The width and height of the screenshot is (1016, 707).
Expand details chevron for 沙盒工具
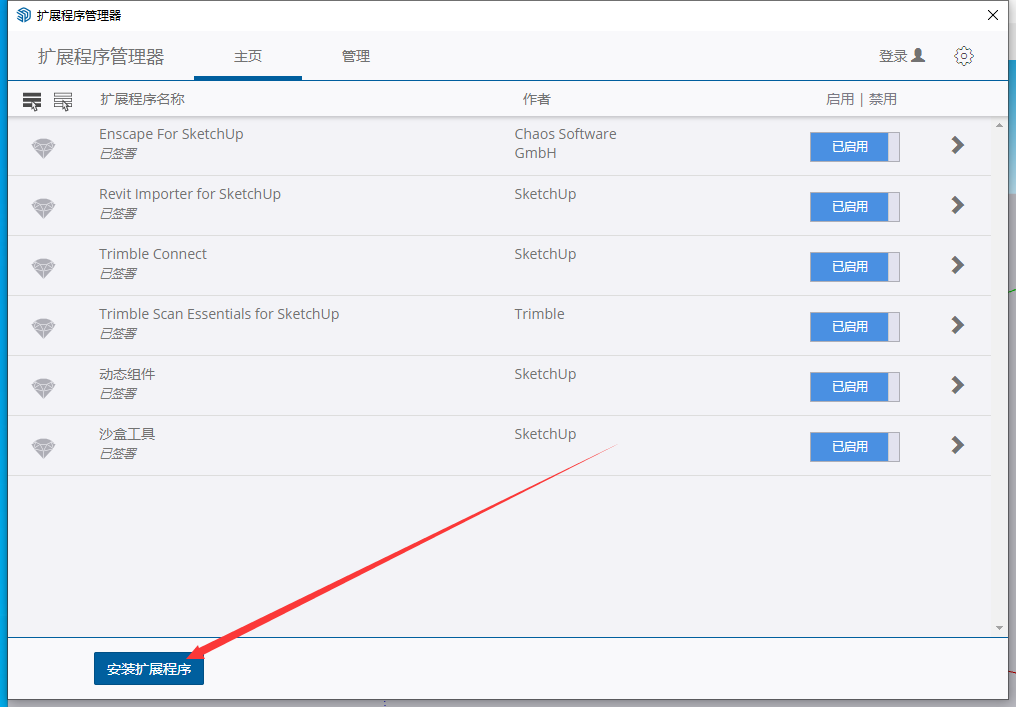pyautogui.click(x=958, y=445)
